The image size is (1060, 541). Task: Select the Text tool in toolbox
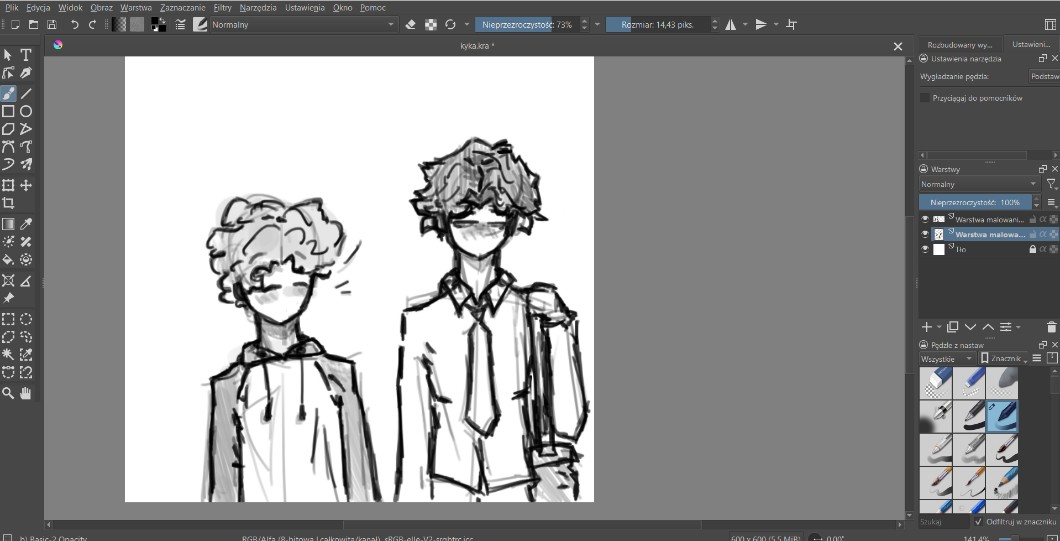pyautogui.click(x=26, y=55)
